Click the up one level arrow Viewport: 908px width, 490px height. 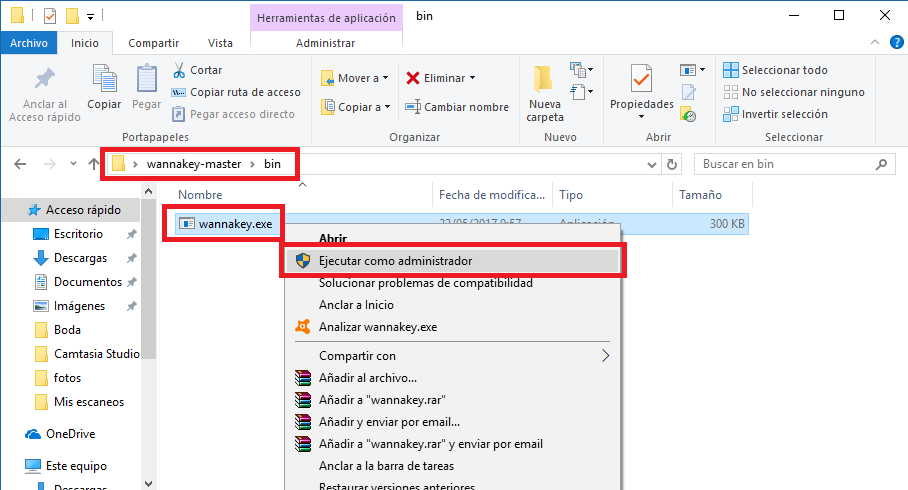tap(93, 164)
